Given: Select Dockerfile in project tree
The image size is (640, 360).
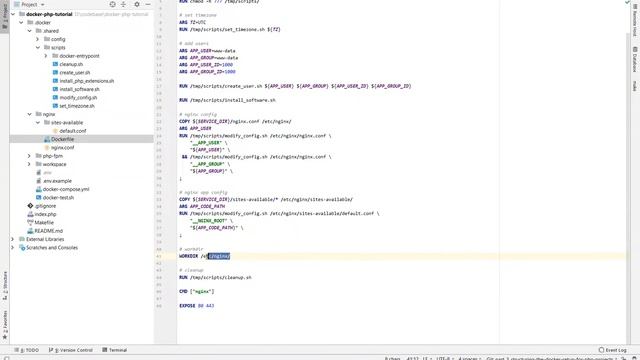Looking at the screenshot, I should [x=62, y=139].
